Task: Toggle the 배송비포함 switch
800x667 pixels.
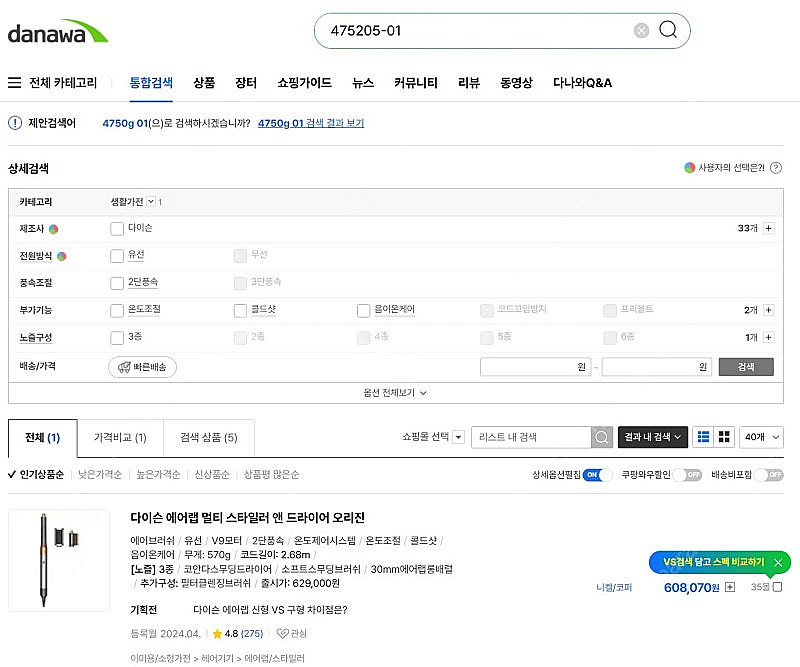Action: [768, 475]
